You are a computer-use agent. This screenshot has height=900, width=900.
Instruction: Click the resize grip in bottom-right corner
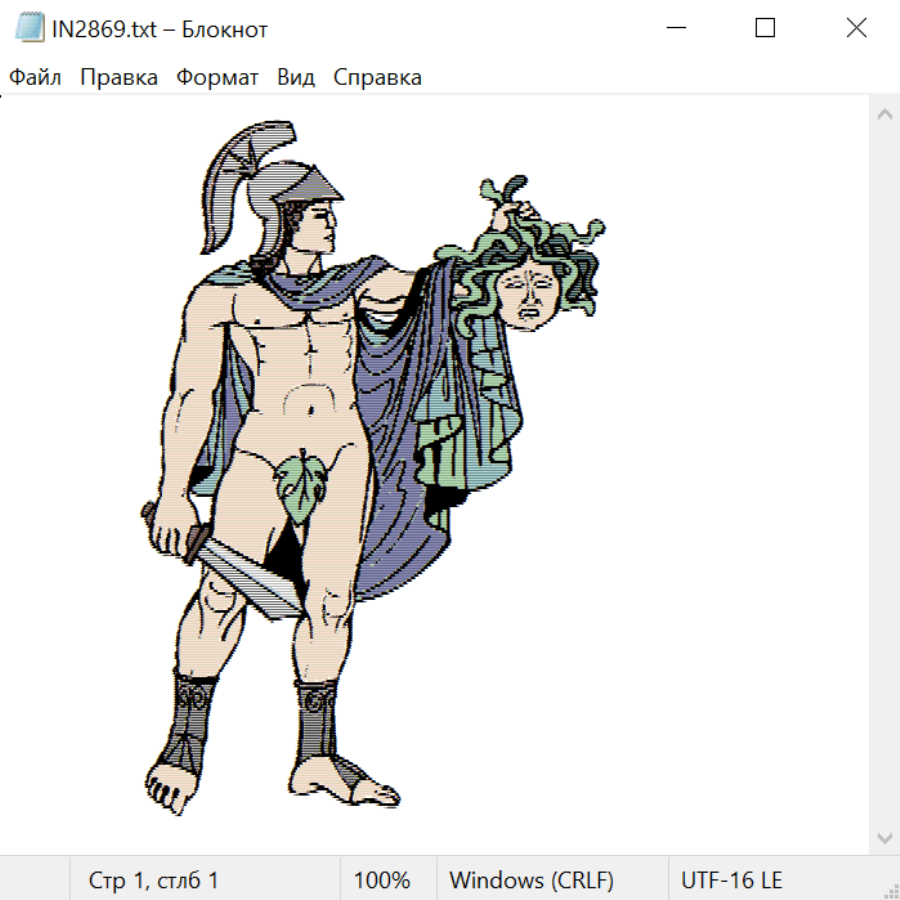click(x=891, y=891)
